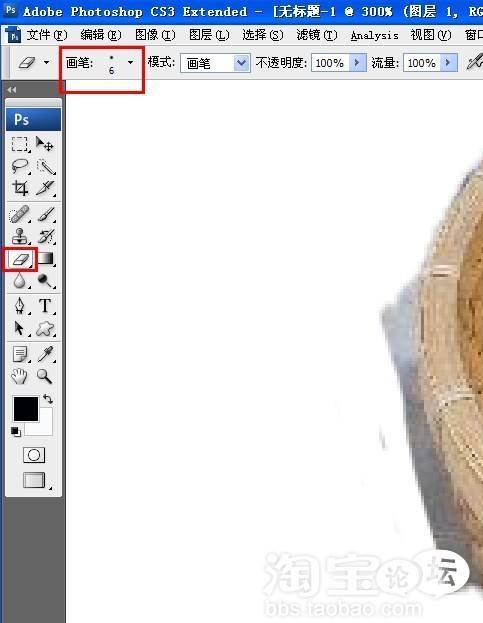Choose the Lasso tool

coord(19,166)
